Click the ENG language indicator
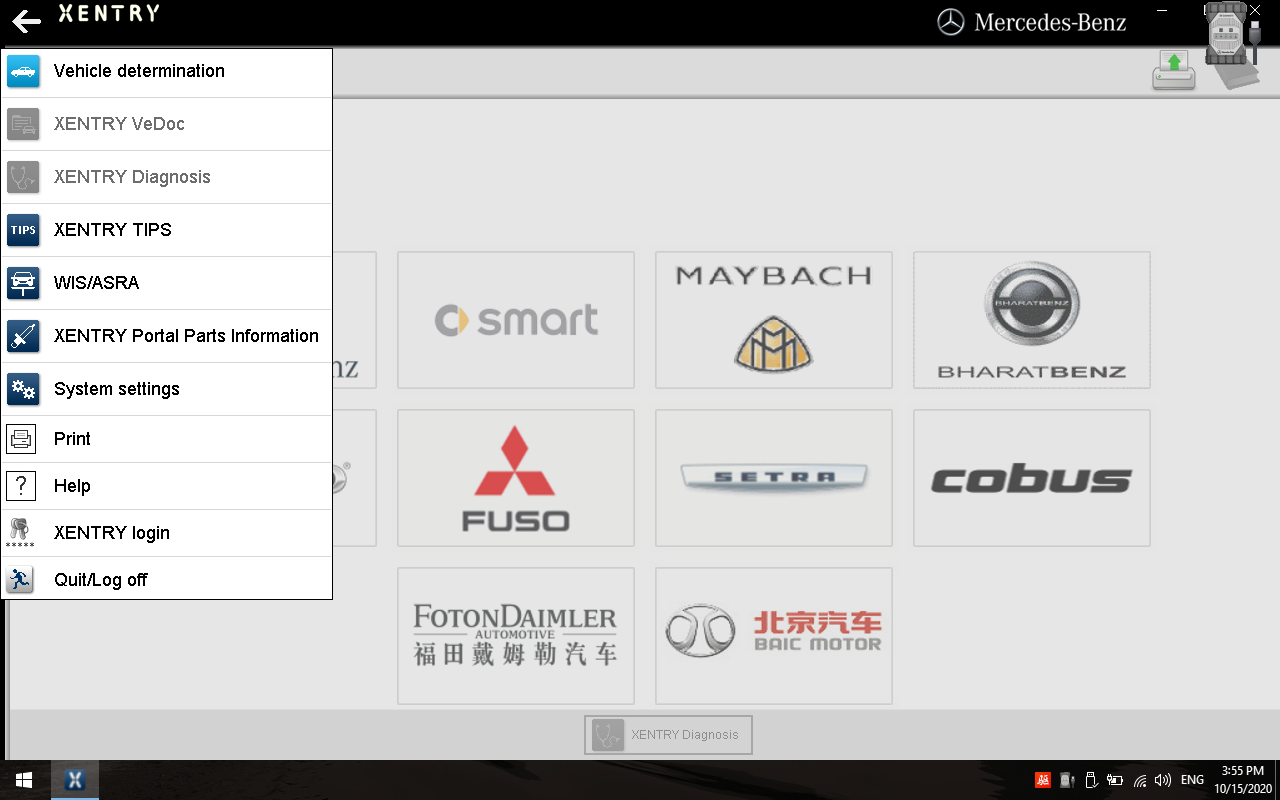This screenshot has width=1280, height=800. [1193, 780]
